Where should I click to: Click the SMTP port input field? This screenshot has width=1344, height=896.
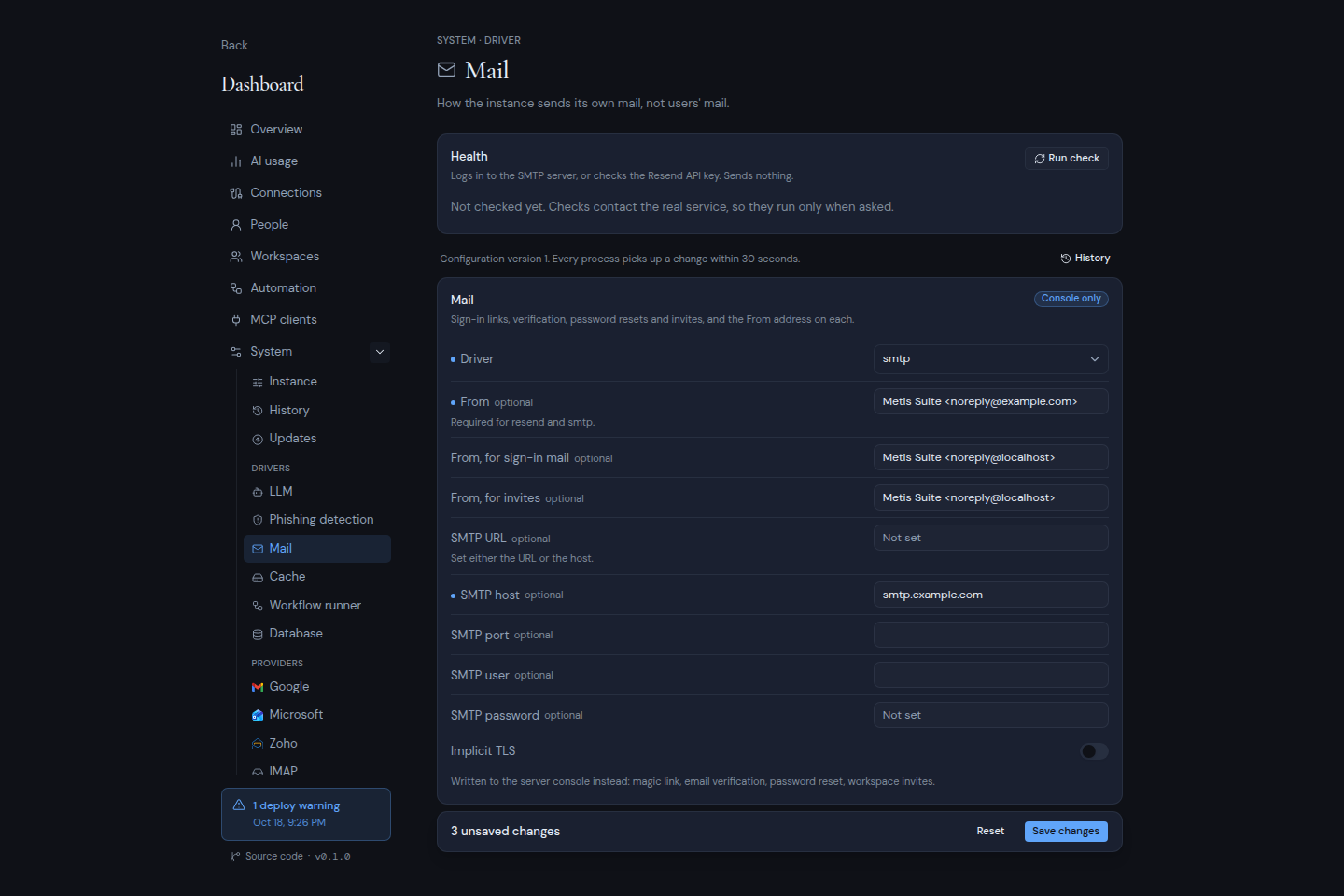coord(991,636)
